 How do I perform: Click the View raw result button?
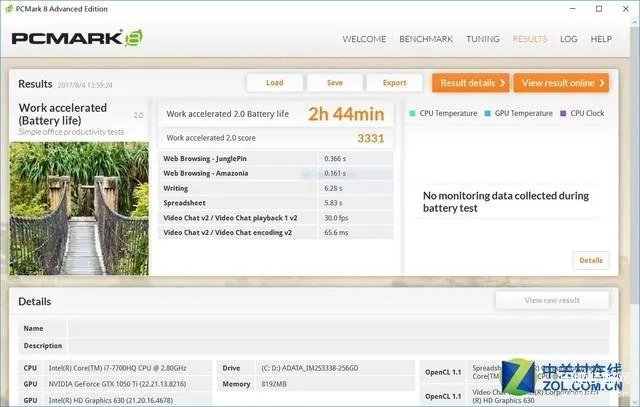click(x=551, y=300)
